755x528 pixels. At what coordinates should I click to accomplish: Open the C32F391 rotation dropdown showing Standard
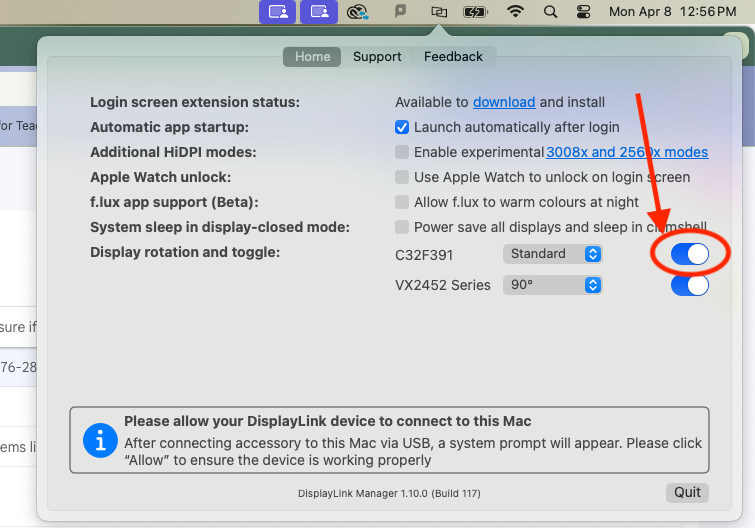pos(553,254)
